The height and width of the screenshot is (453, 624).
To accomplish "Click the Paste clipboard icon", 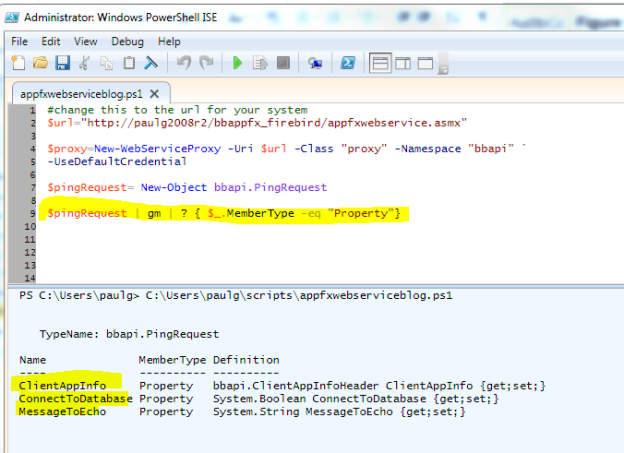I will click(129, 63).
